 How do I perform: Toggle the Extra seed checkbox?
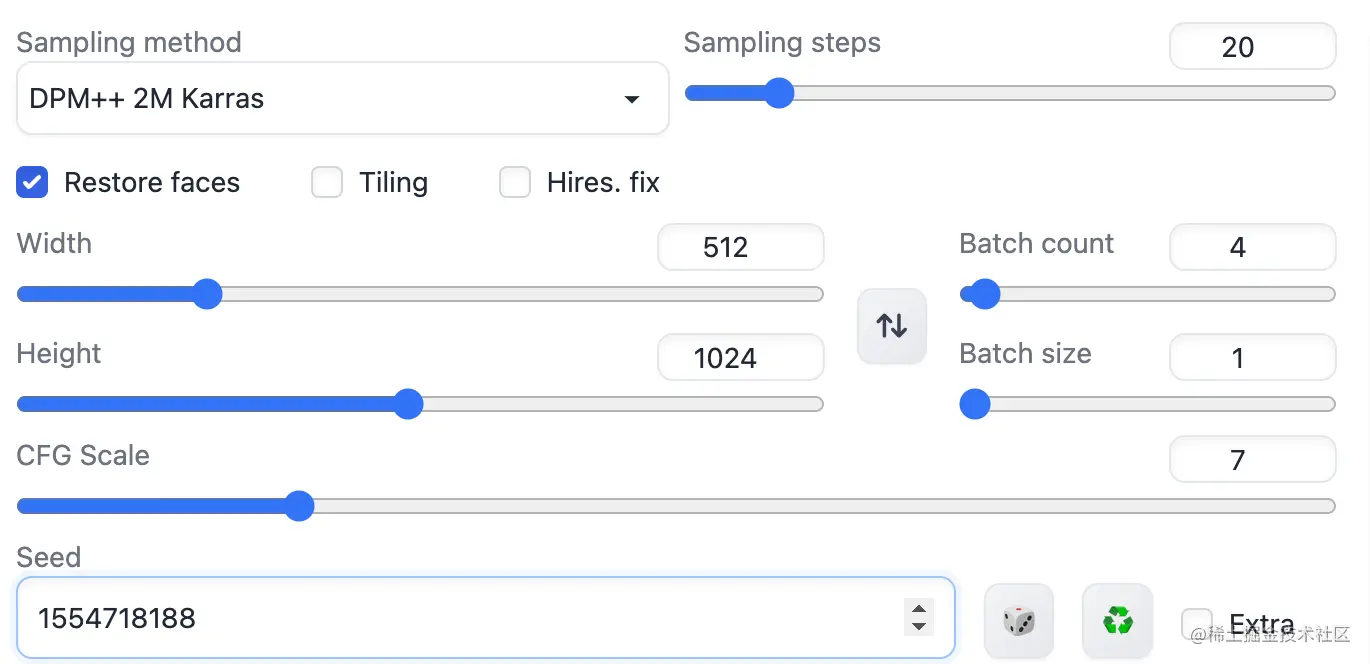pos(1197,623)
